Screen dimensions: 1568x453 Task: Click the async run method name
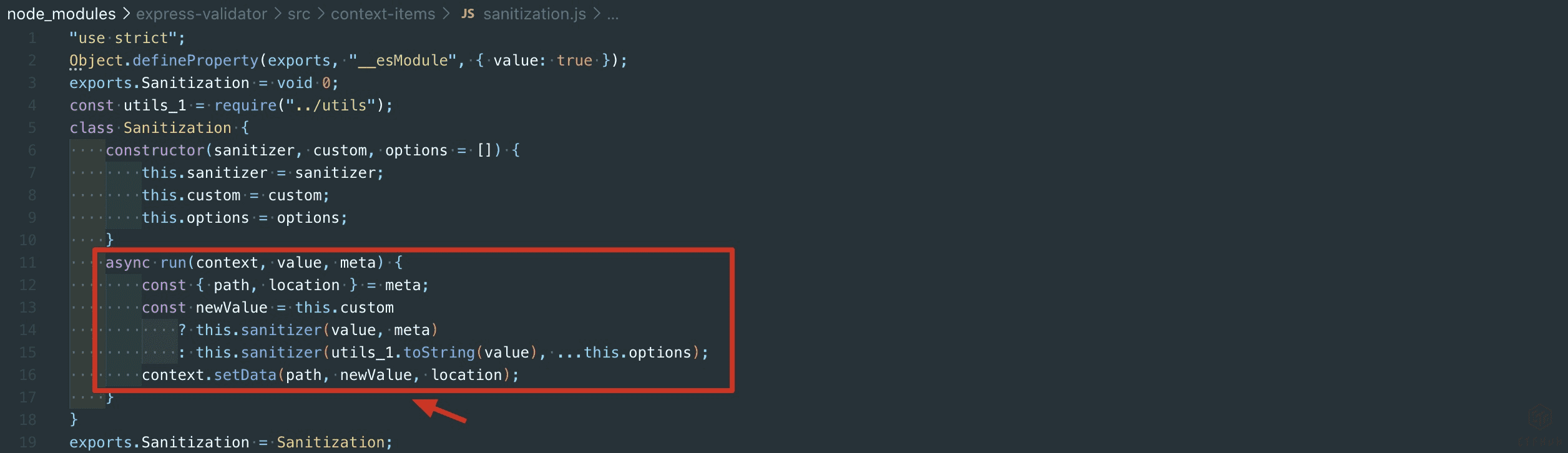point(174,263)
